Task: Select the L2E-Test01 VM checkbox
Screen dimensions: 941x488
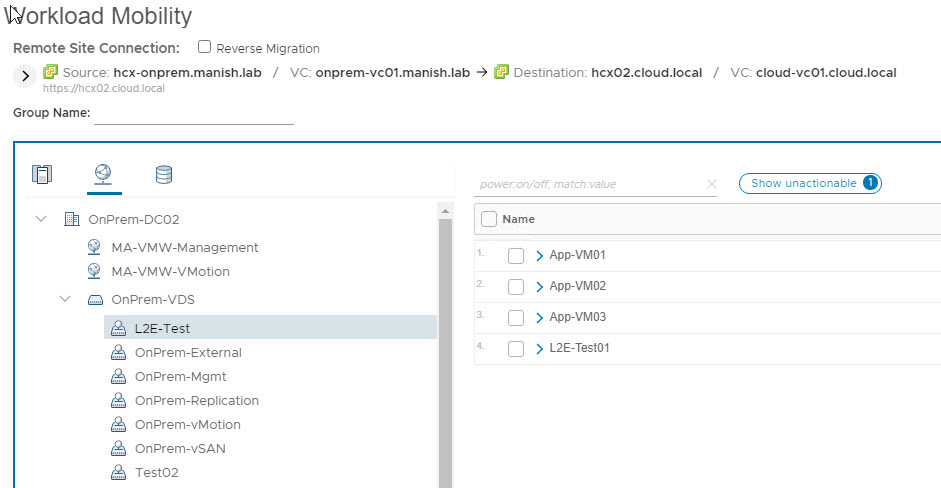Action: click(516, 349)
